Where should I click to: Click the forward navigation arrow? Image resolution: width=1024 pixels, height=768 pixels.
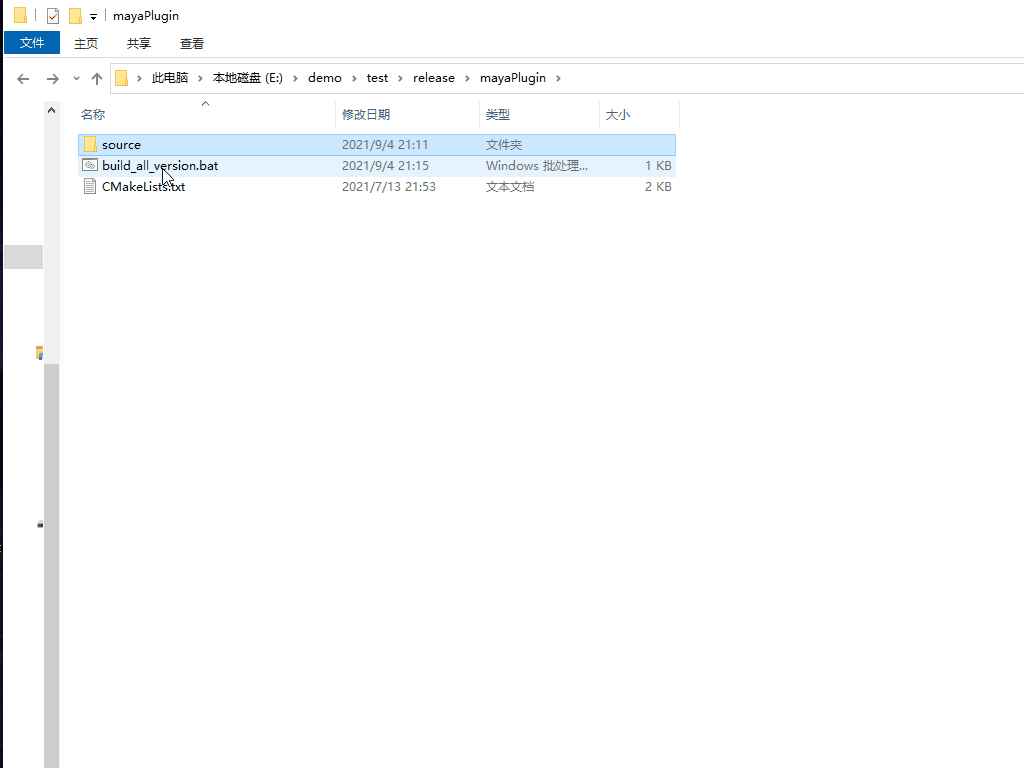tap(52, 78)
